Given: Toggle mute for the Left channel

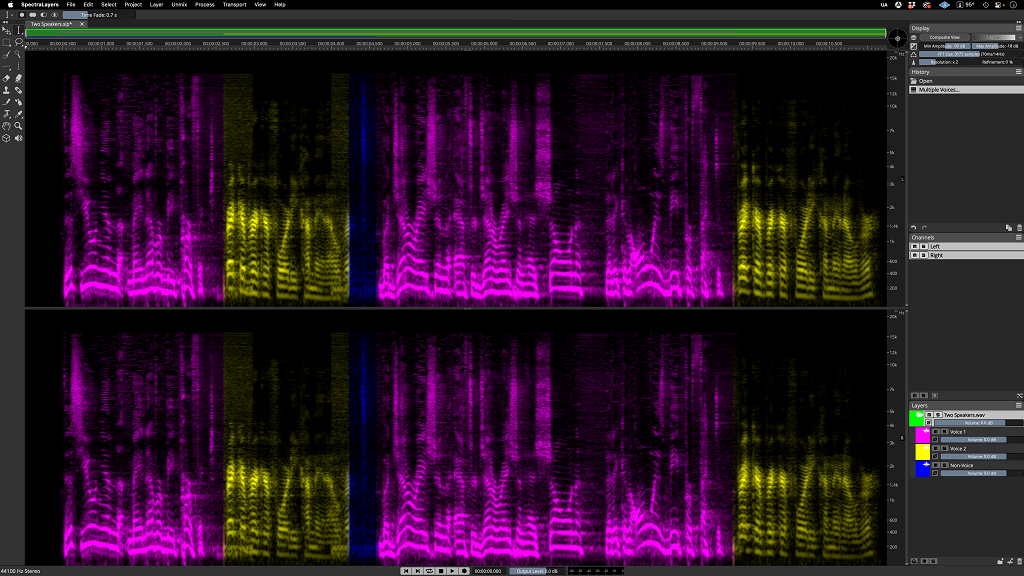Looking at the screenshot, I should [x=914, y=246].
